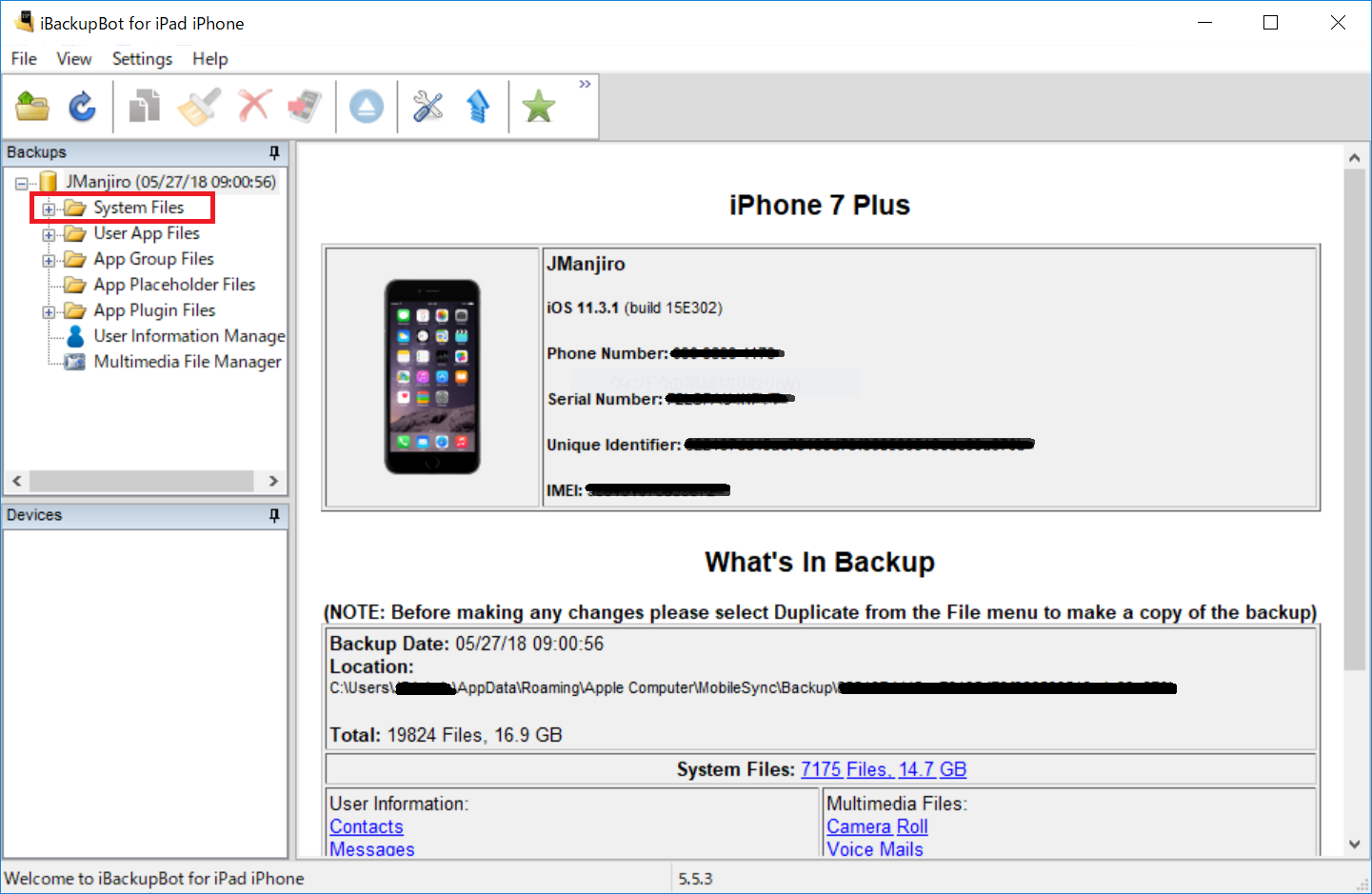1372x894 pixels.
Task: Expand the System Files node
Action: pyautogui.click(x=49, y=209)
